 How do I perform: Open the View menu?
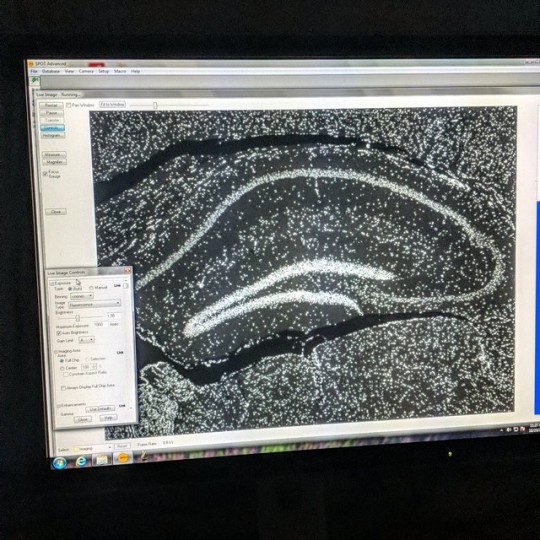click(69, 71)
